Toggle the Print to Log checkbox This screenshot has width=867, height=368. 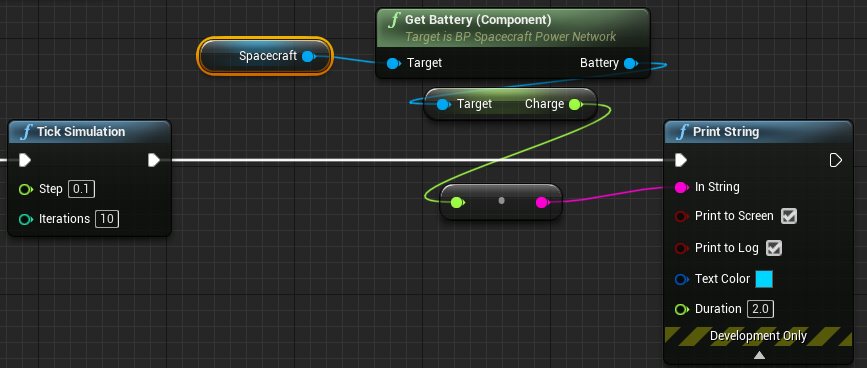tap(774, 248)
